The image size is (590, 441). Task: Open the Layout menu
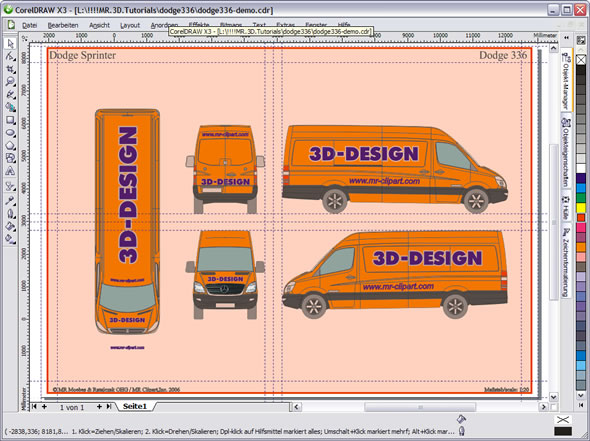(130, 25)
